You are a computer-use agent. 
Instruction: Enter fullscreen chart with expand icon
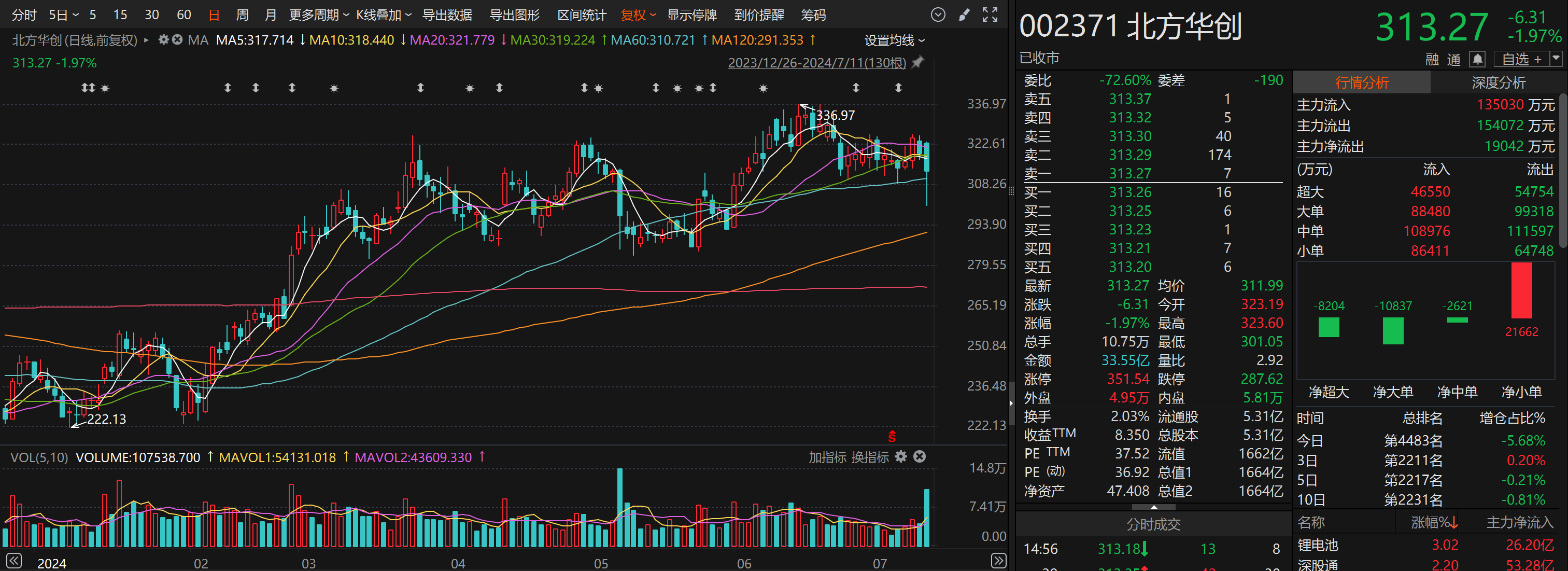pos(990,15)
